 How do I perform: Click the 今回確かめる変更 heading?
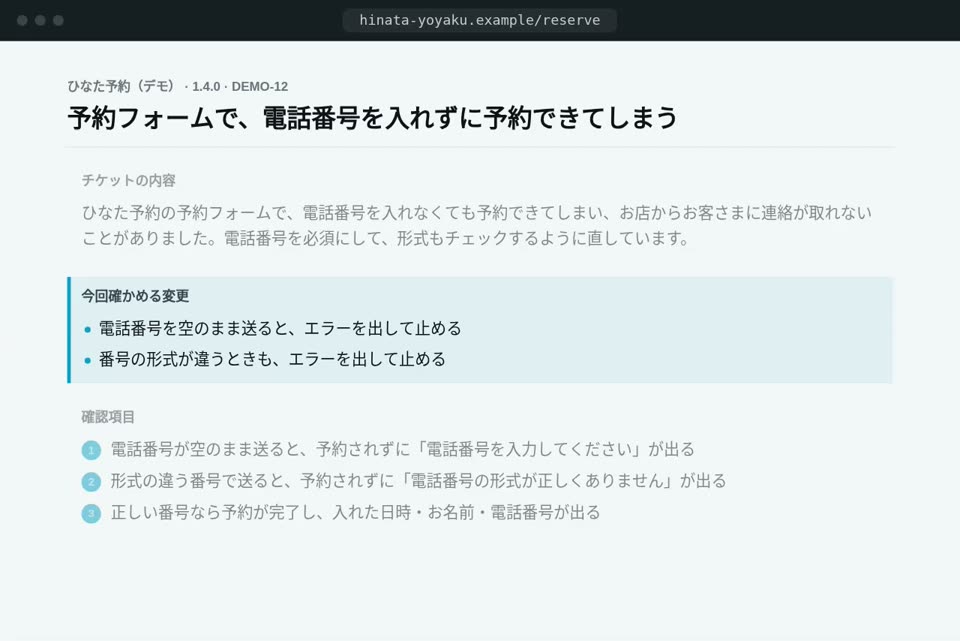pyautogui.click(x=135, y=296)
